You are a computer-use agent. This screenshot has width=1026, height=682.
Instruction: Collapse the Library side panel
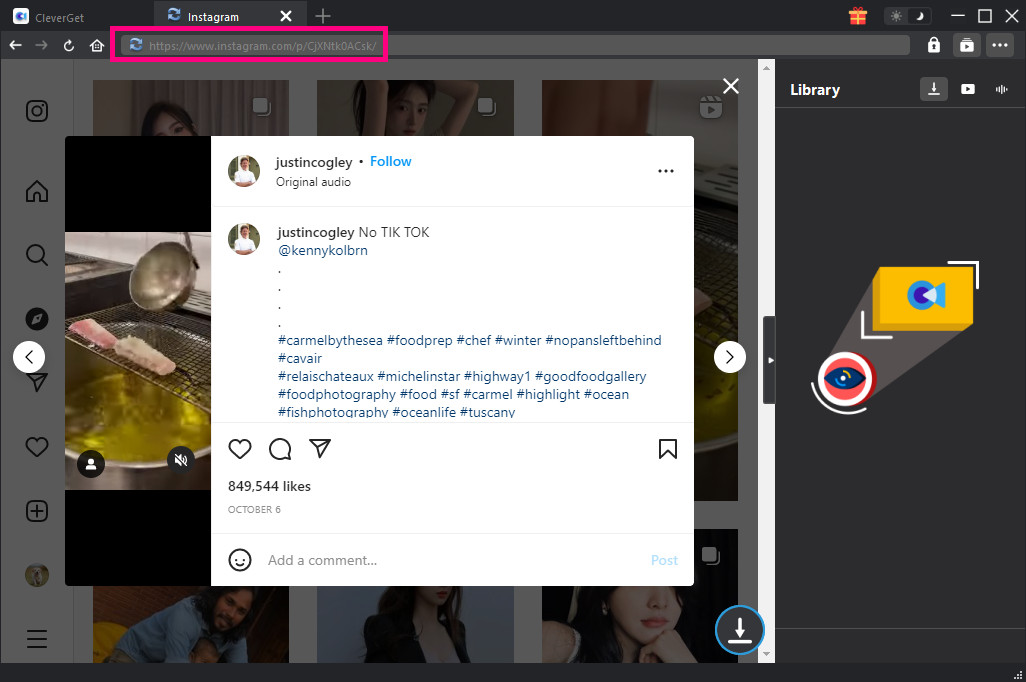(x=769, y=359)
